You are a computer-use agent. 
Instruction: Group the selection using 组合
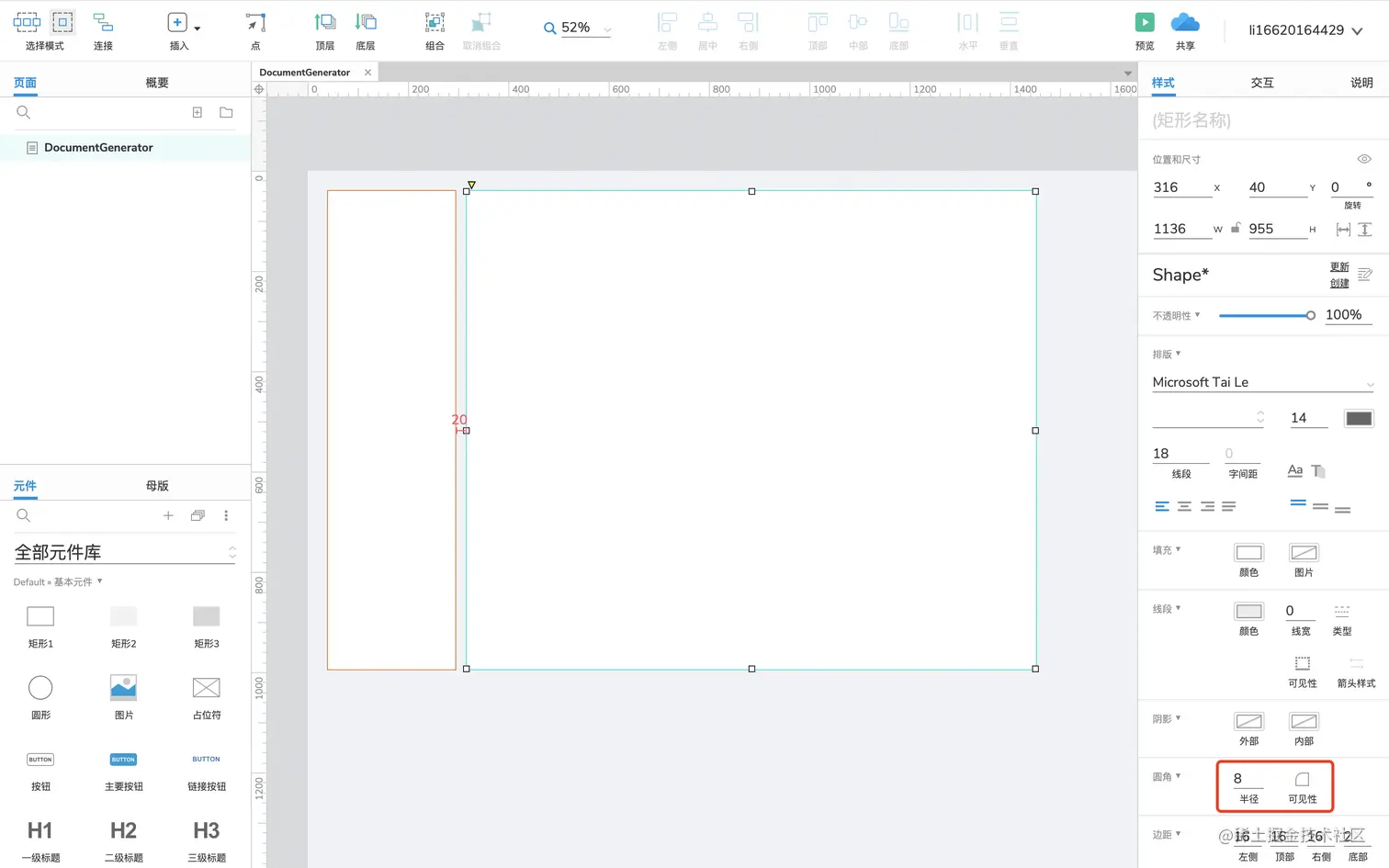click(435, 29)
